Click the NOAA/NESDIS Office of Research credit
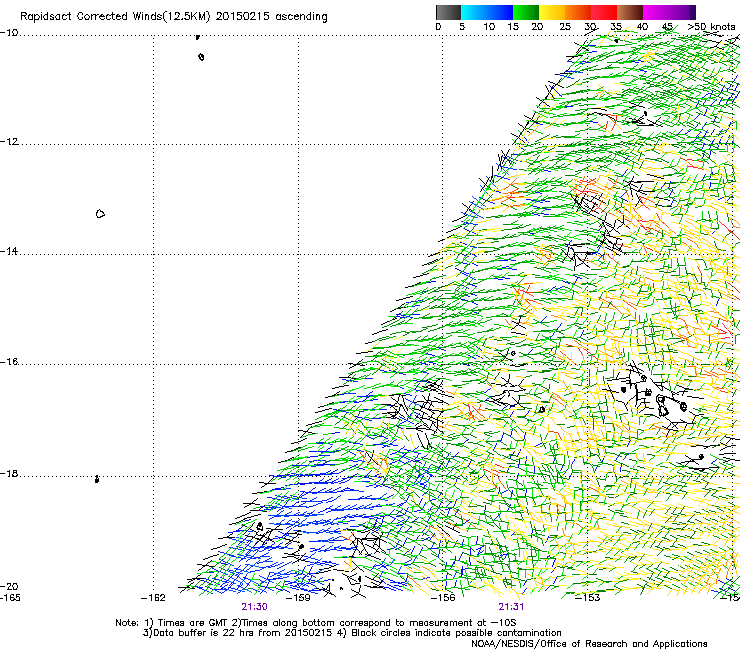The height and width of the screenshot is (650, 740). [589, 644]
